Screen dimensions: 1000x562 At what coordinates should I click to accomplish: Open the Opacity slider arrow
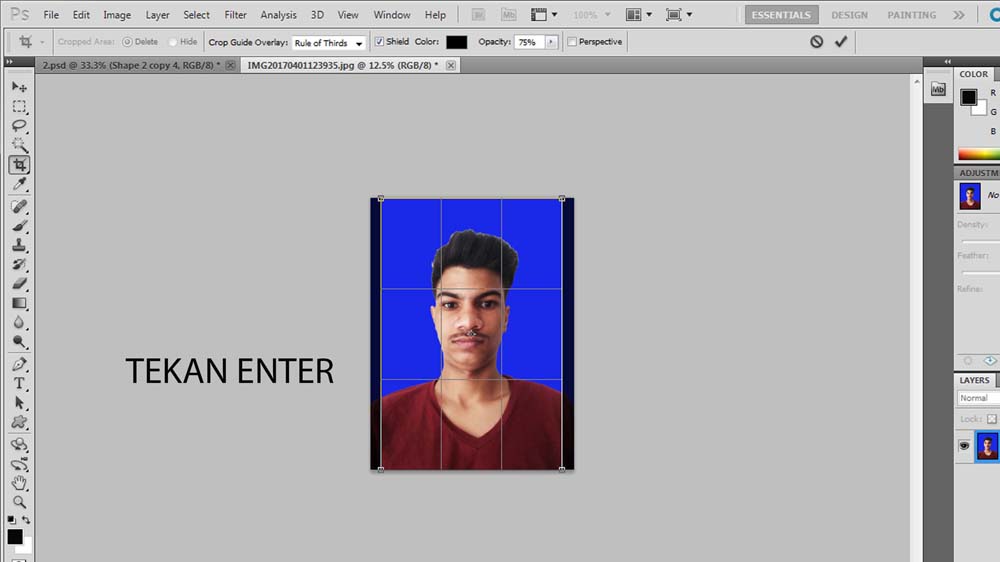point(551,42)
